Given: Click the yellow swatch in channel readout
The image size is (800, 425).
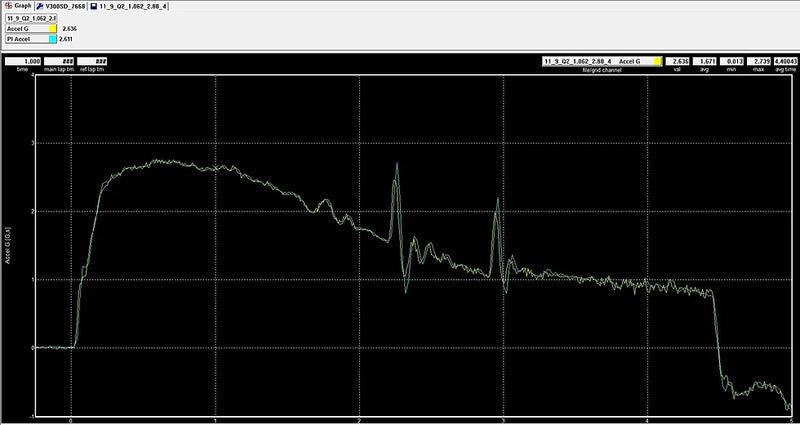Looking at the screenshot, I should (656, 61).
